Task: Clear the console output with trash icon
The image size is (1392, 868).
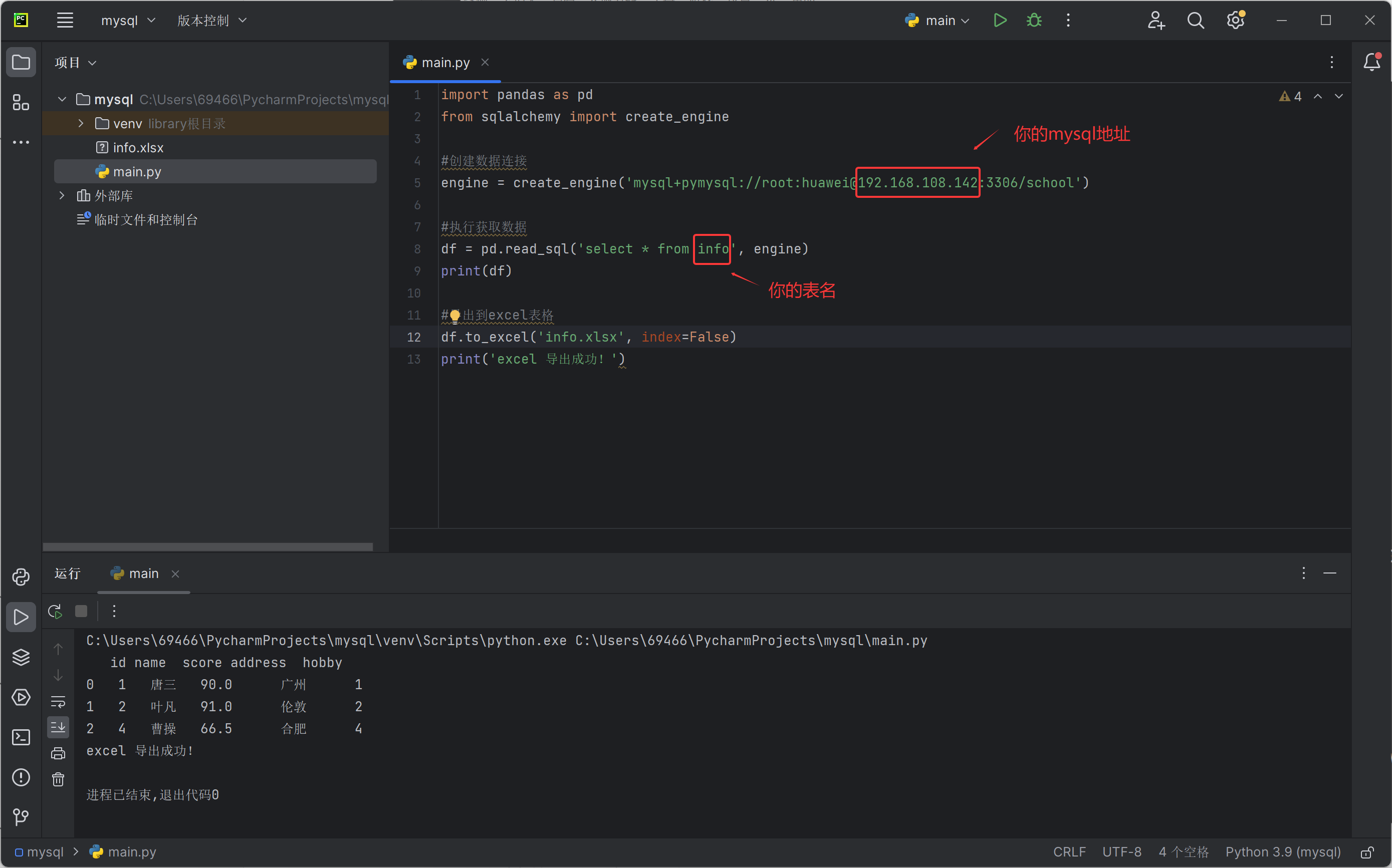Action: pos(58,779)
